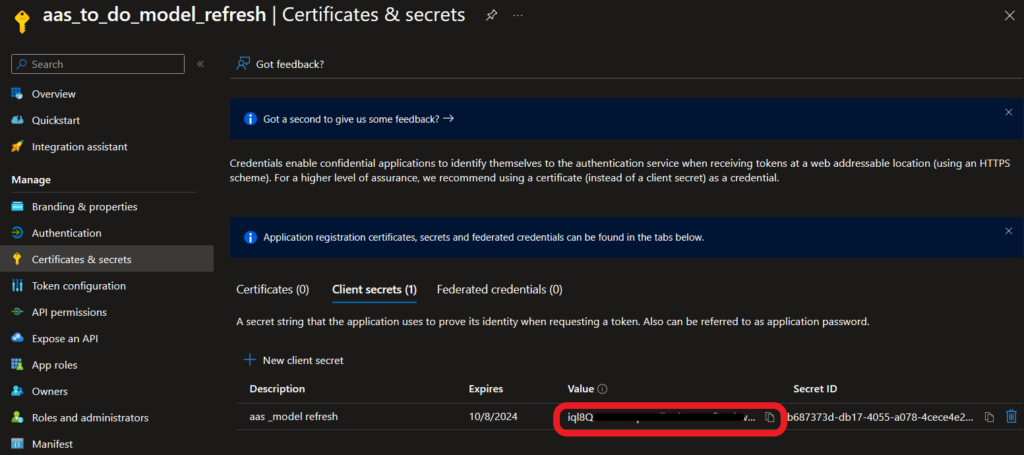This screenshot has width=1024, height=455.
Task: Click the info icon in feedback banner
Action: [x=249, y=119]
